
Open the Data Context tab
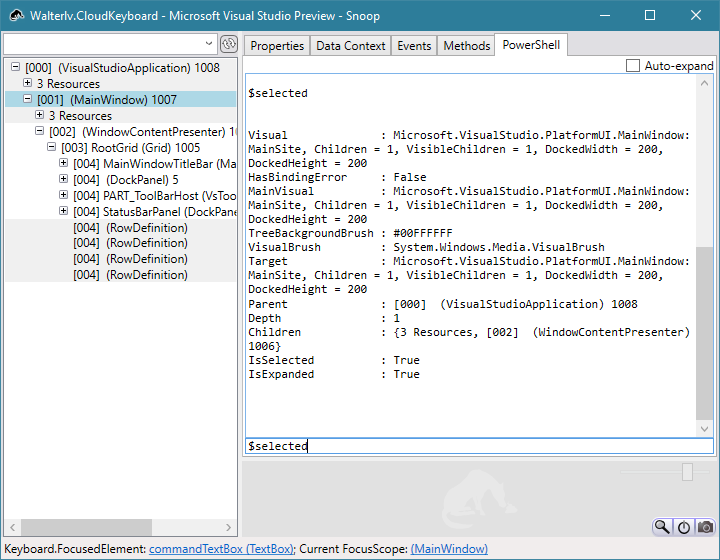click(350, 46)
